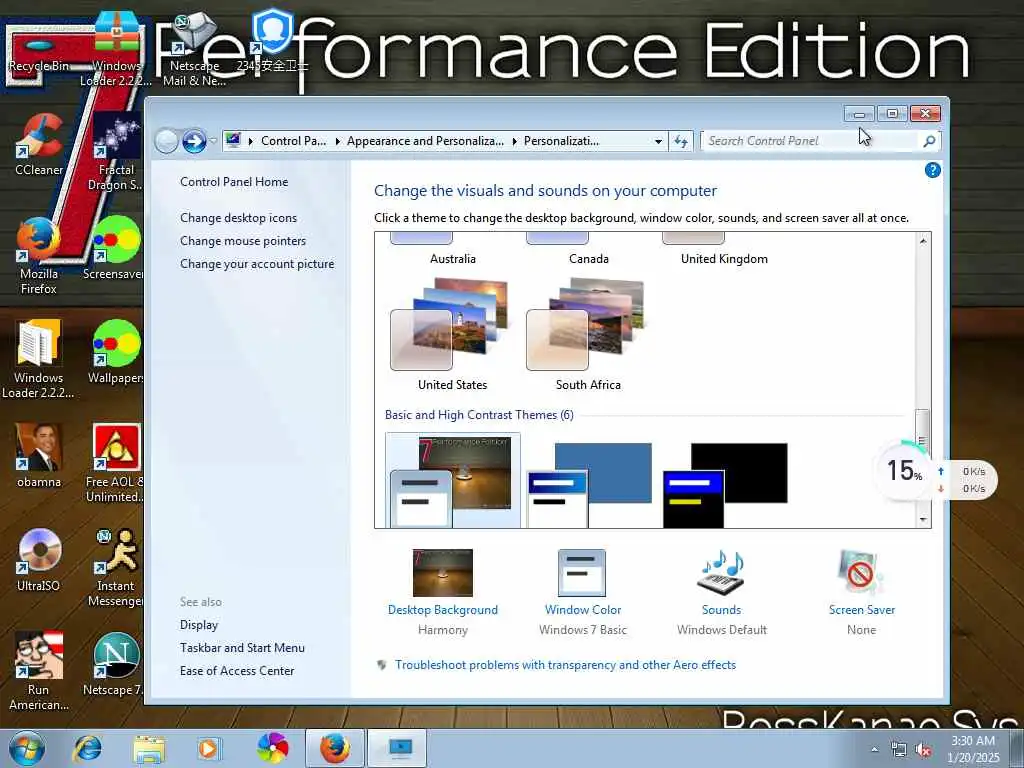Click the Appearance and Personalization breadcrumb
The height and width of the screenshot is (768, 1024).
[x=425, y=141]
